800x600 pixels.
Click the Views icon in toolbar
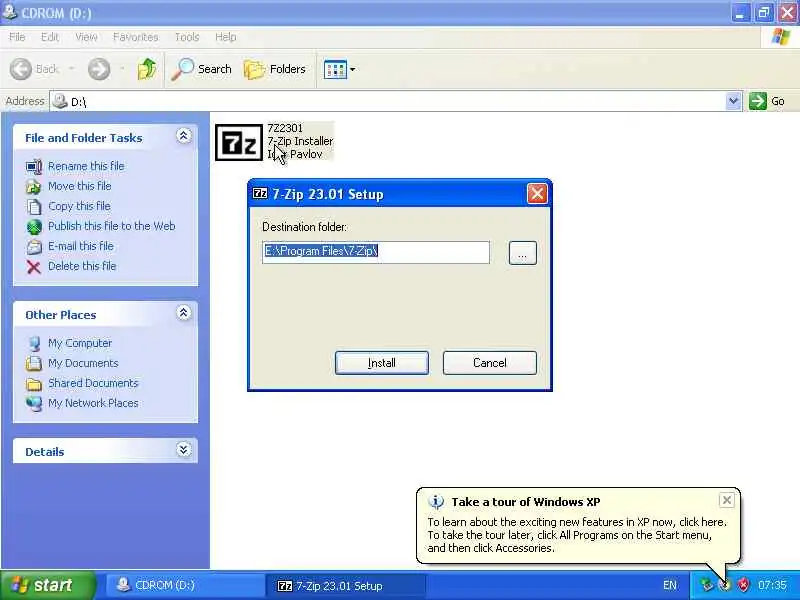tap(335, 69)
